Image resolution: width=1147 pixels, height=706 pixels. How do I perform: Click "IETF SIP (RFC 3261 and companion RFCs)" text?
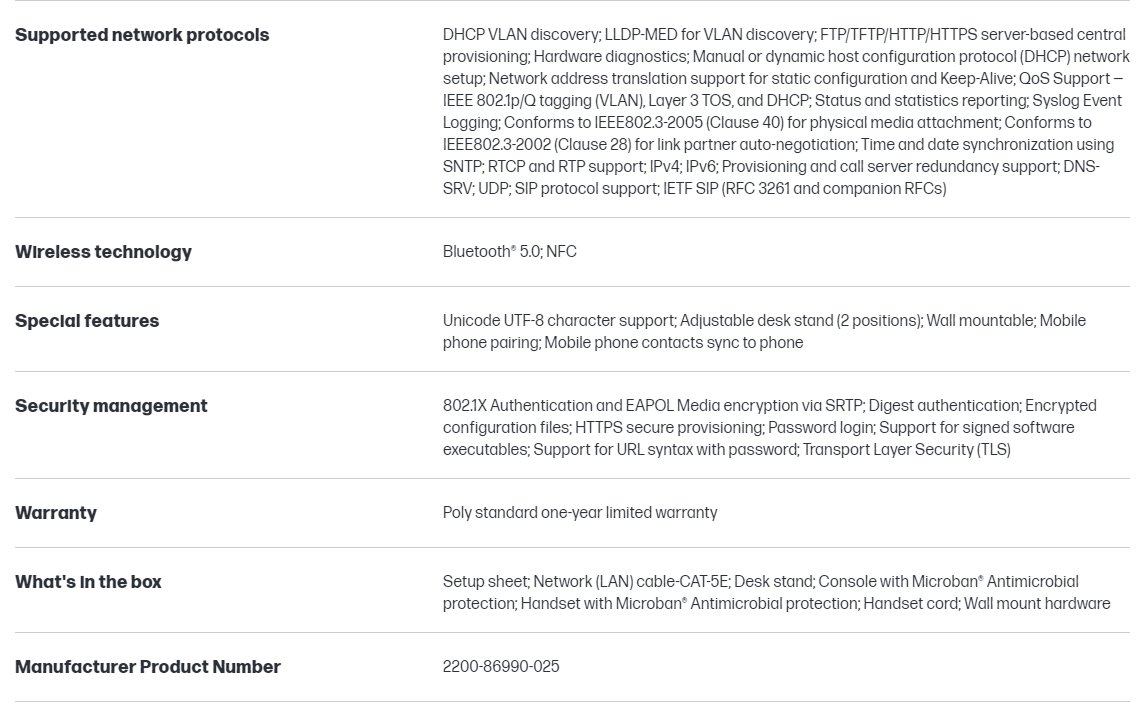coord(805,189)
